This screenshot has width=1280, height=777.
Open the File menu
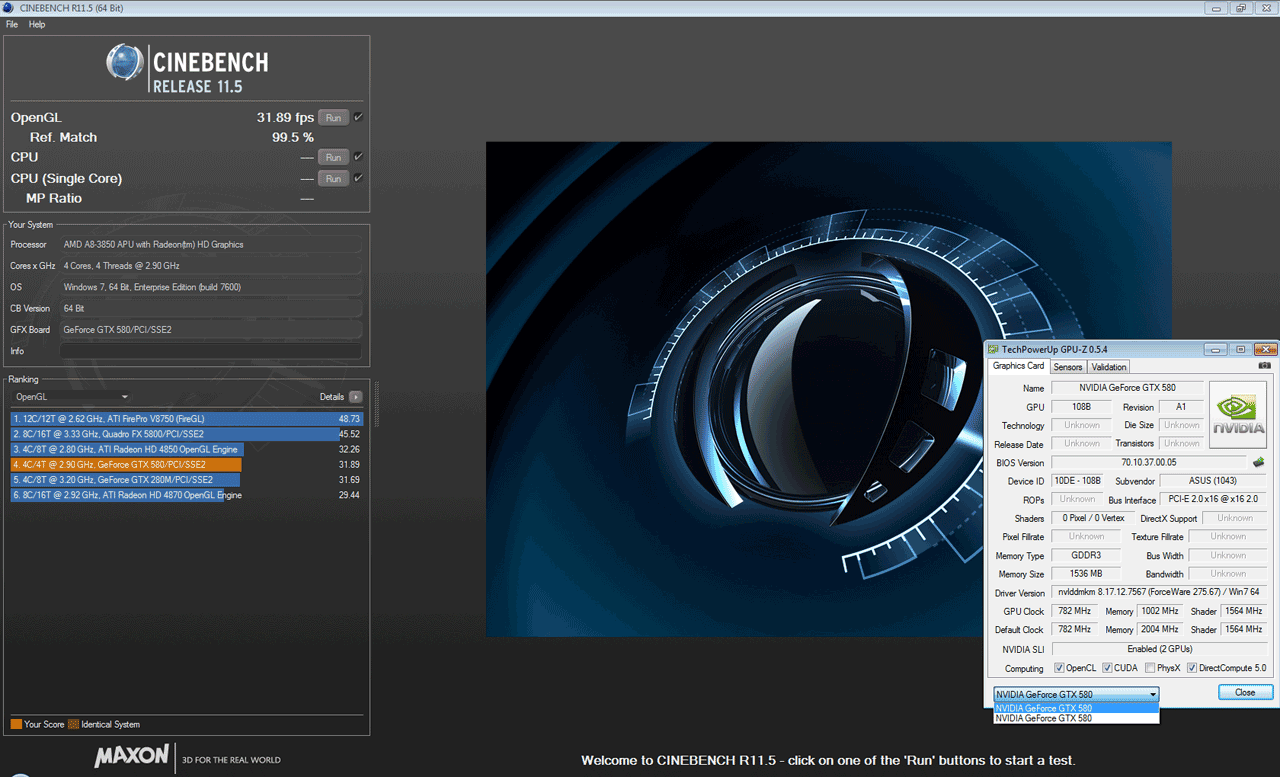12,24
